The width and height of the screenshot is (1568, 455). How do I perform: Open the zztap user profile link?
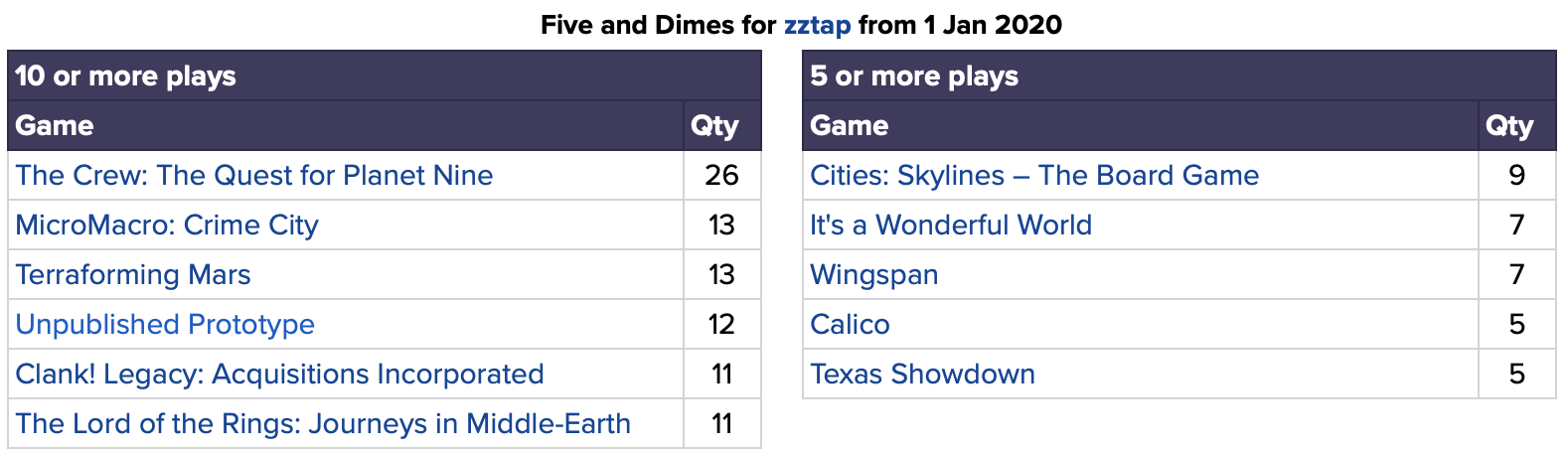tap(817, 25)
